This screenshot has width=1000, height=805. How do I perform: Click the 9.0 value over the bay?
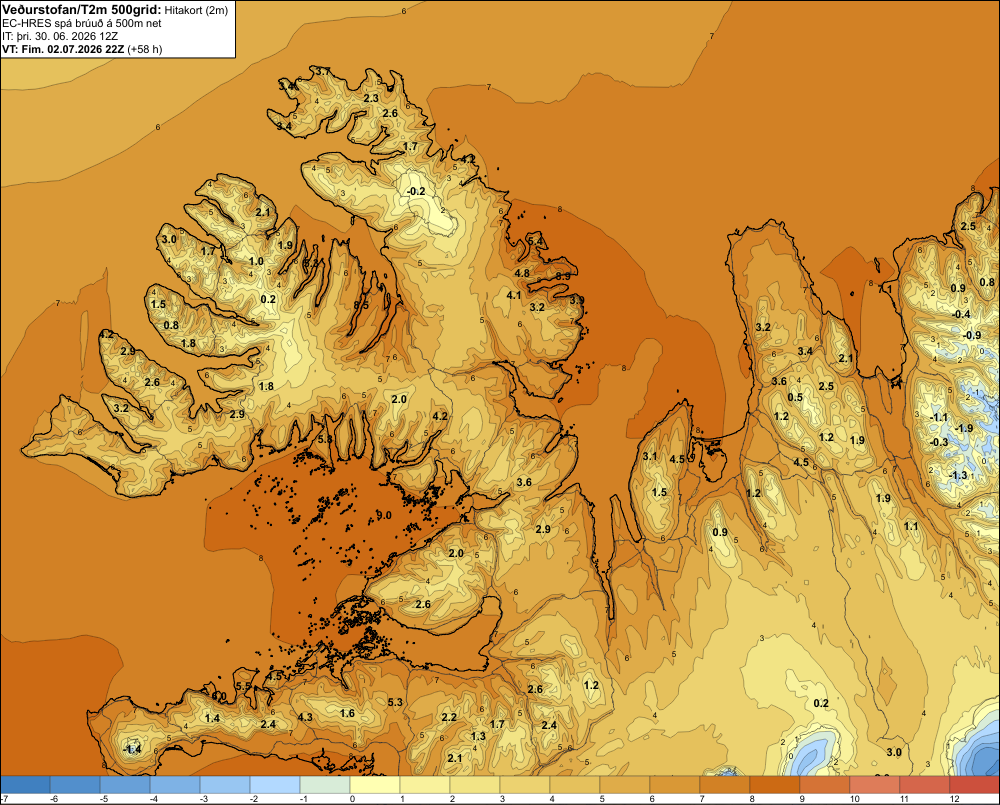click(384, 515)
